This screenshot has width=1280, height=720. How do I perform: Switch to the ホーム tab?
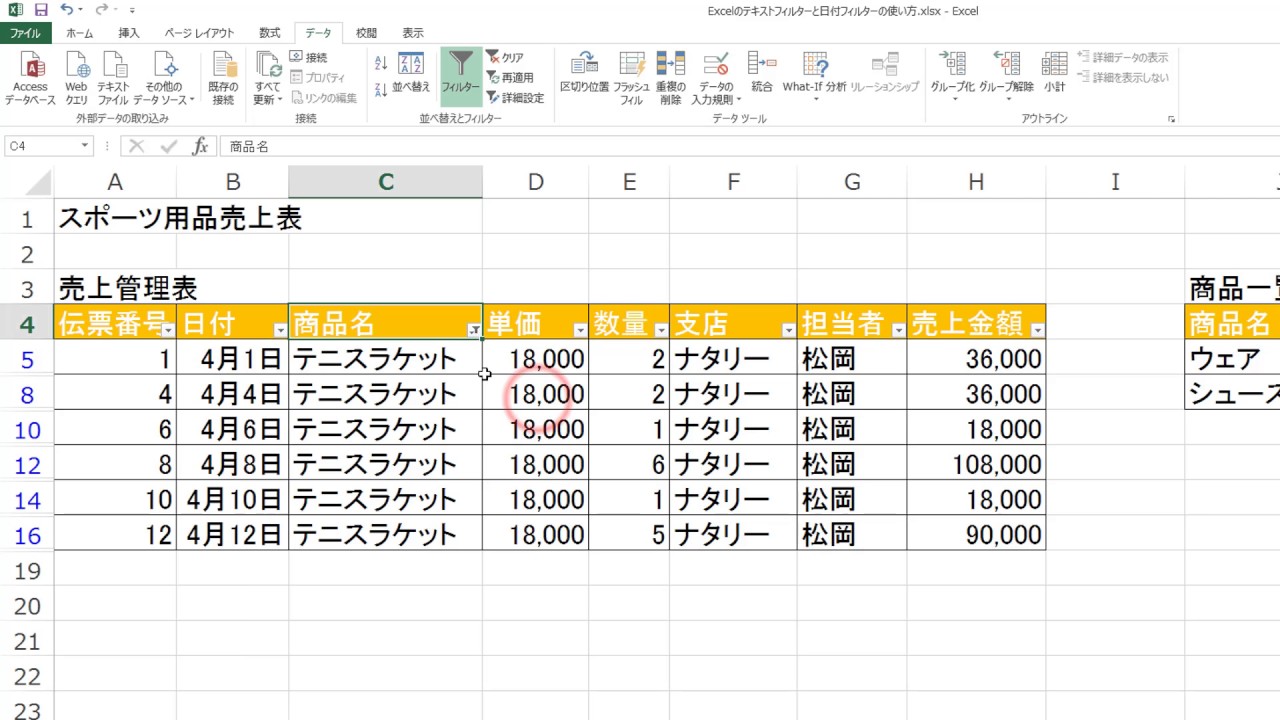point(79,33)
